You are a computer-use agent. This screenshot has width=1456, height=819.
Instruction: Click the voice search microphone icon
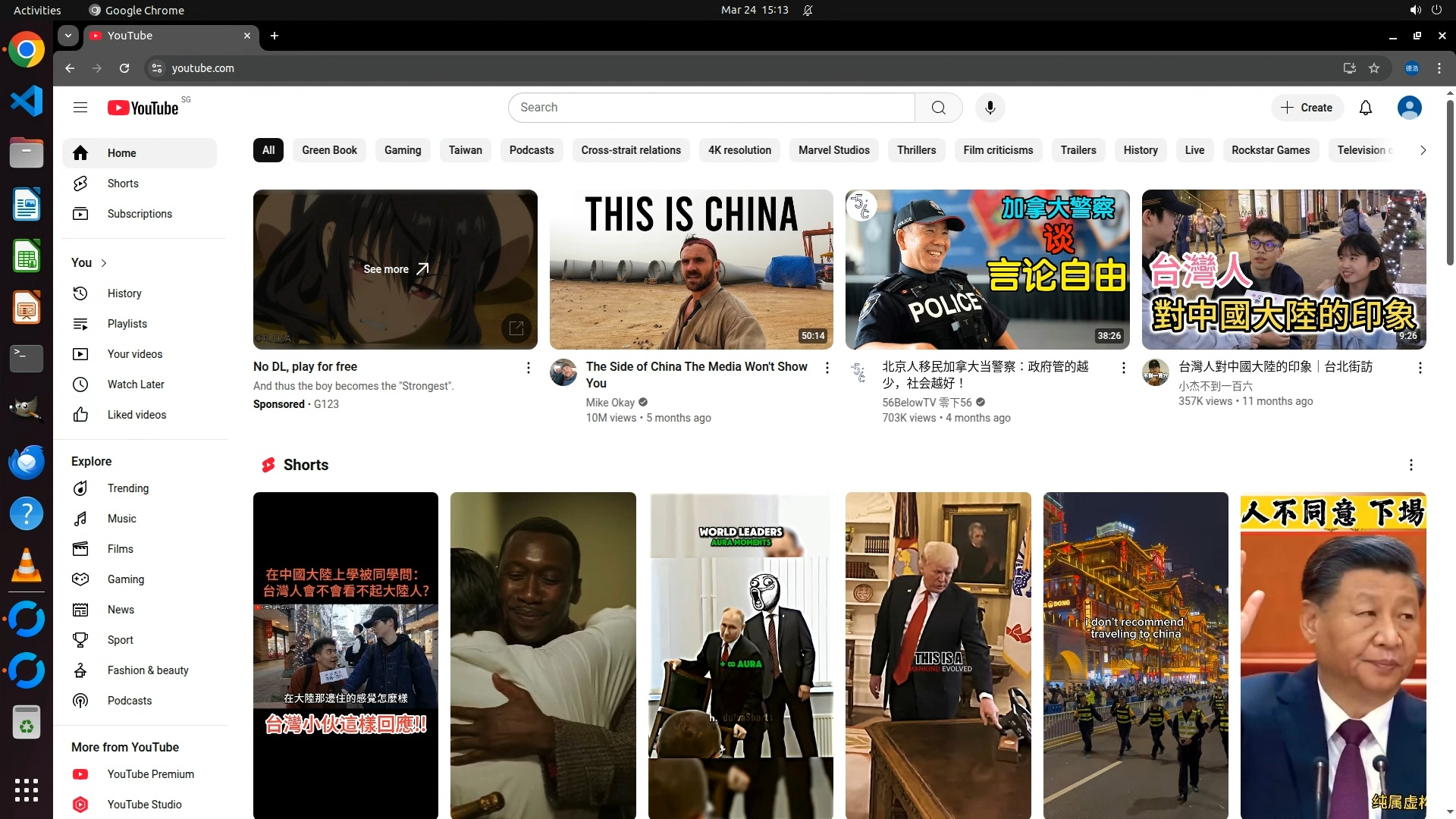(990, 108)
